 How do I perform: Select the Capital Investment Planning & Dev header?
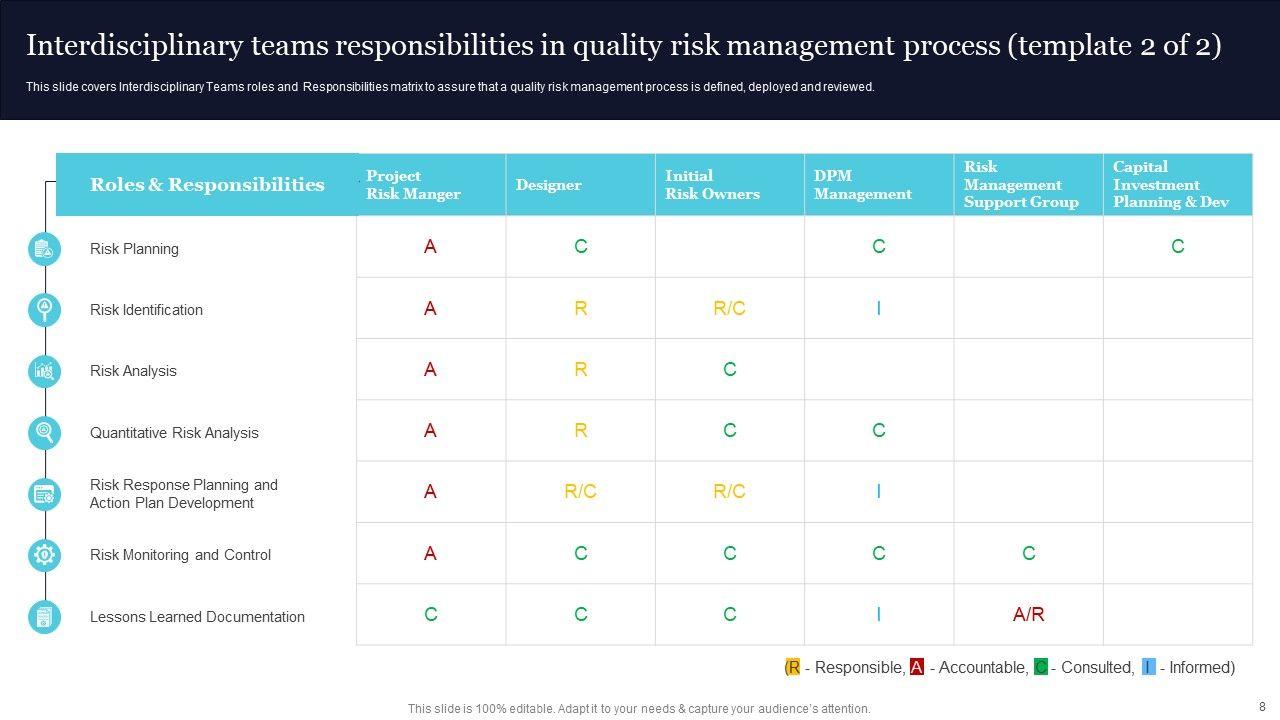click(1170, 185)
